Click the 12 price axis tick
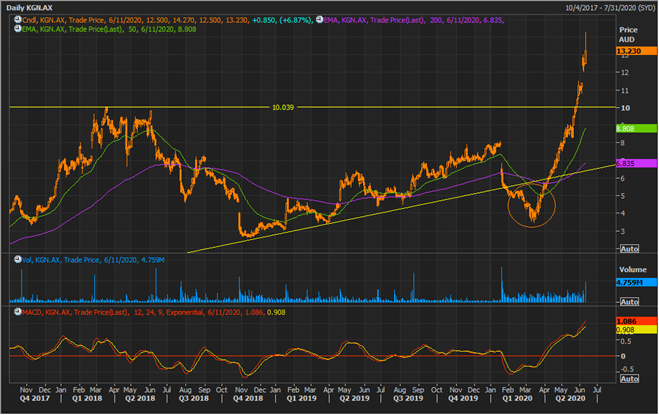This screenshot has width=659, height=415. [625, 72]
